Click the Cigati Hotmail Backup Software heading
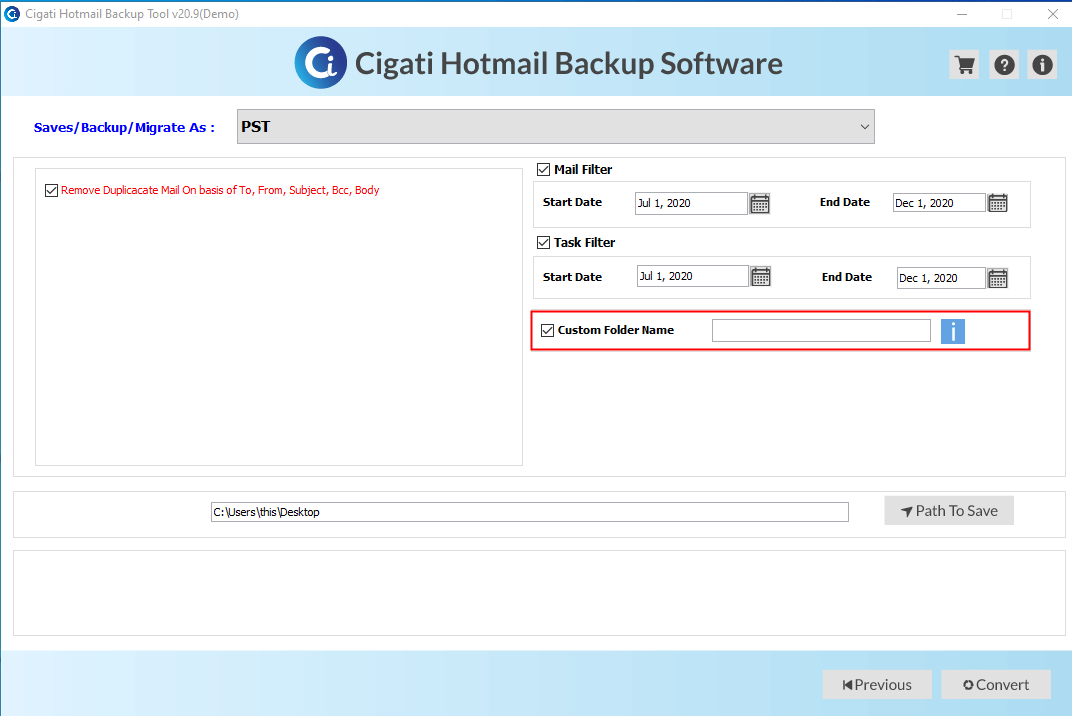This screenshot has height=716, width=1072. (569, 64)
